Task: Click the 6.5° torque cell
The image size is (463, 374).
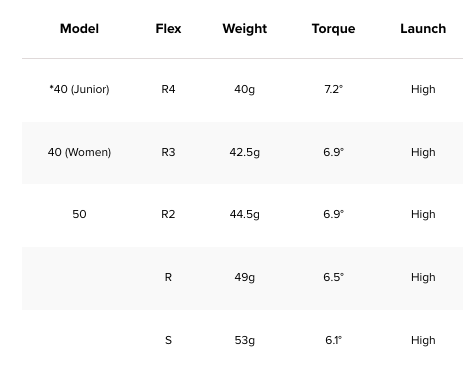Action: (x=333, y=277)
